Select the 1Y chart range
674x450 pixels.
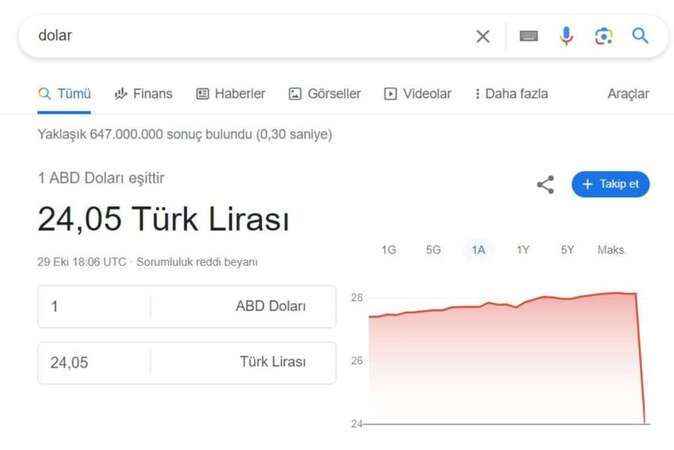pyautogui.click(x=523, y=250)
